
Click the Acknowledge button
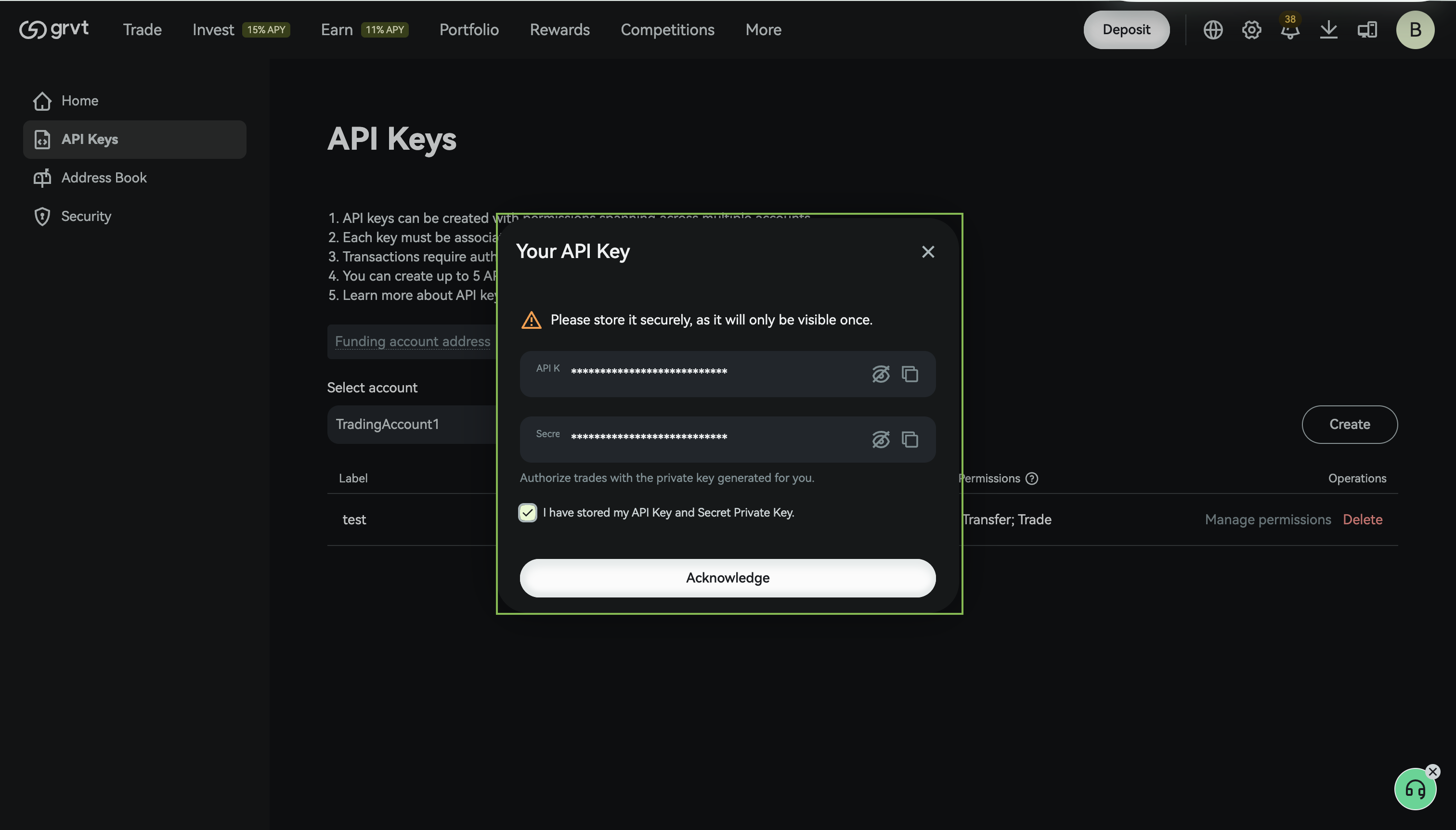tap(728, 578)
